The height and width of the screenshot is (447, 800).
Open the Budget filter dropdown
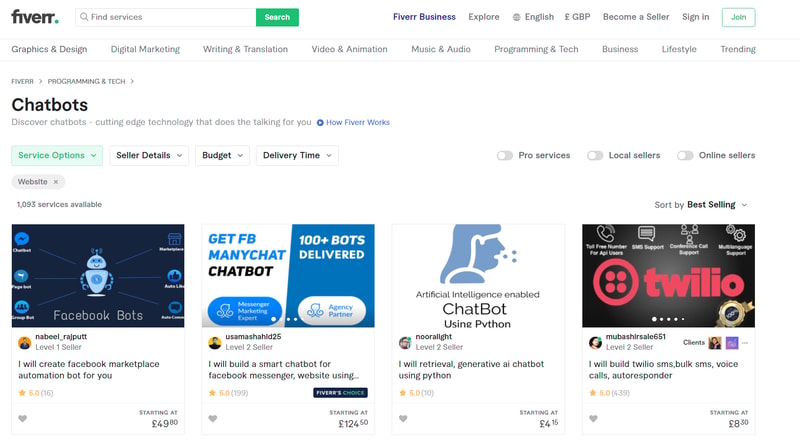(x=222, y=156)
